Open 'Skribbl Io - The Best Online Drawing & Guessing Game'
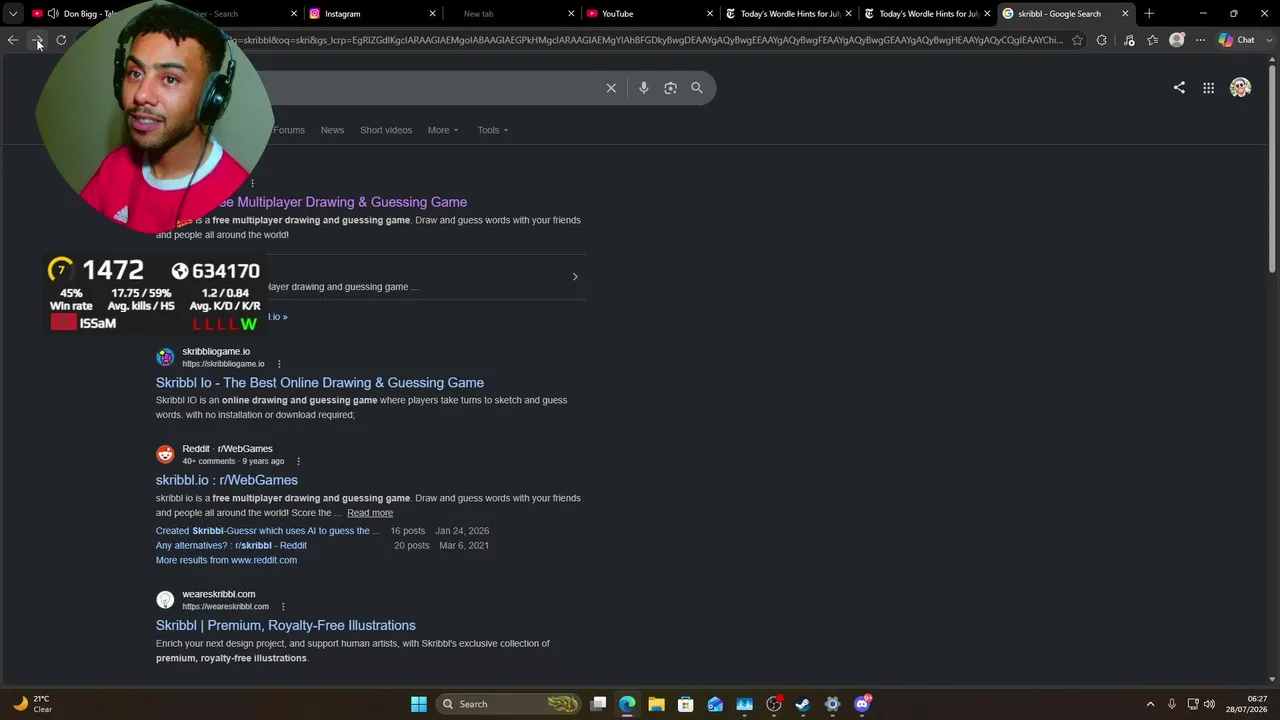The image size is (1280, 720). coord(320,383)
